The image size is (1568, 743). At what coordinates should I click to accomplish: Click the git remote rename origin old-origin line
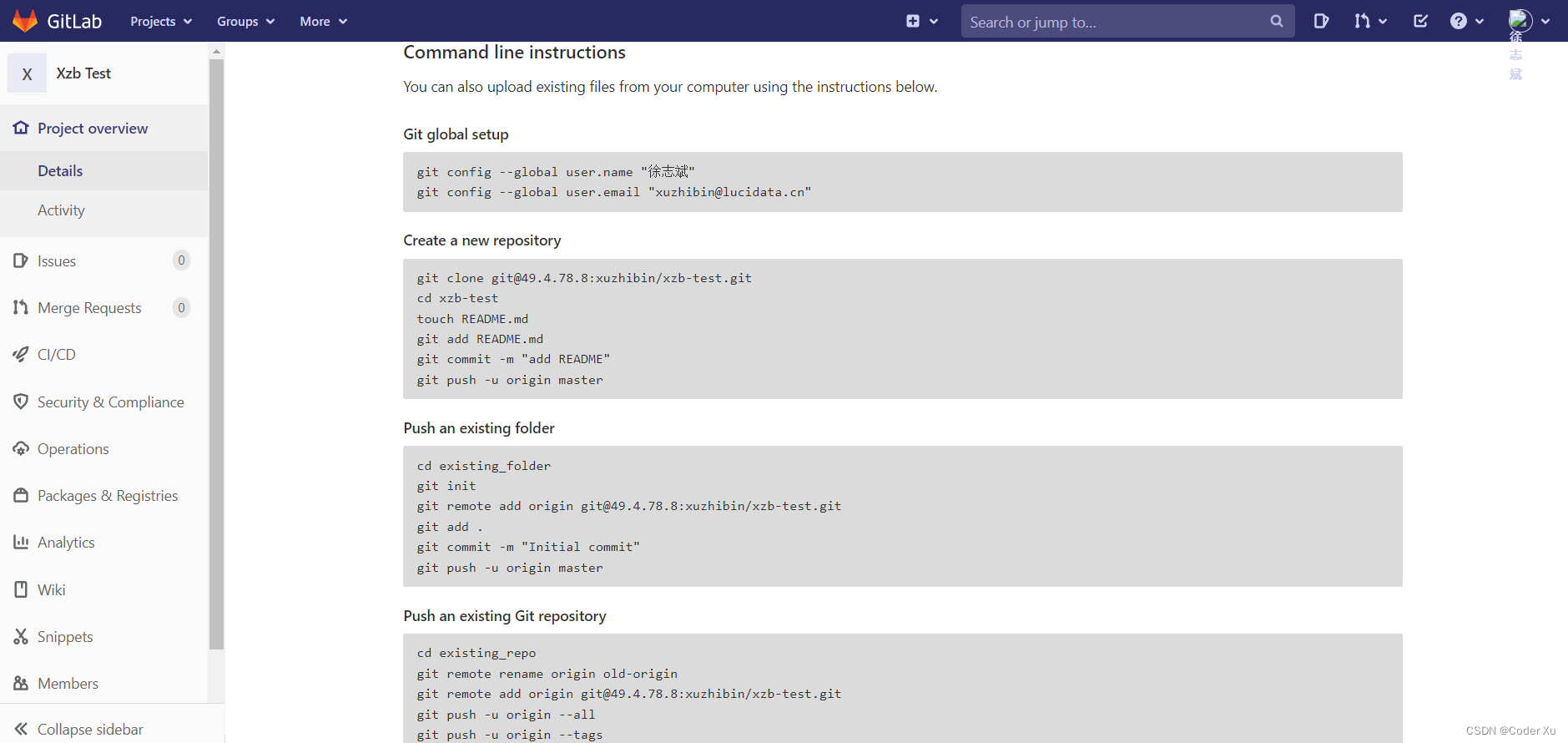pos(547,674)
